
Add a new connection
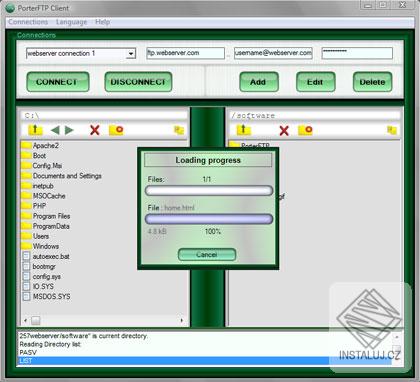(x=259, y=82)
